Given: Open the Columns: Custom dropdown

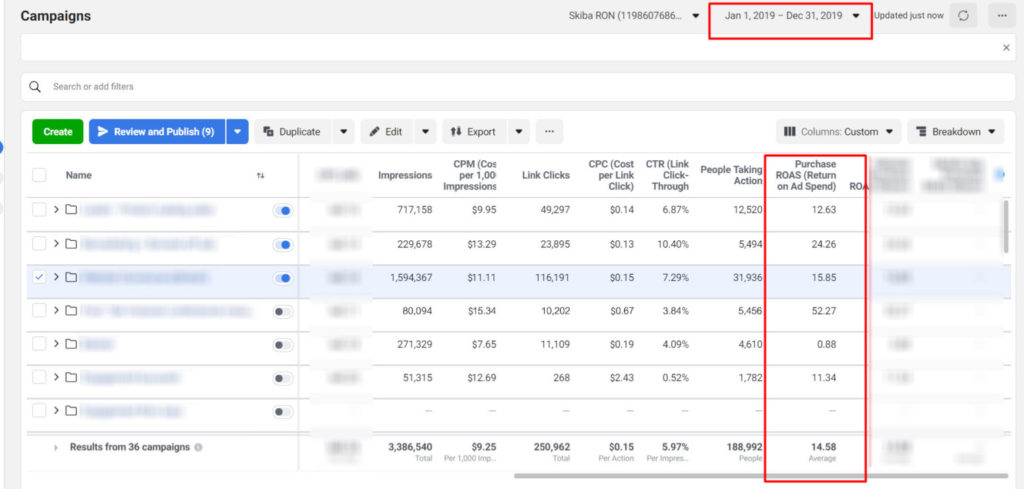Looking at the screenshot, I should click(x=838, y=132).
